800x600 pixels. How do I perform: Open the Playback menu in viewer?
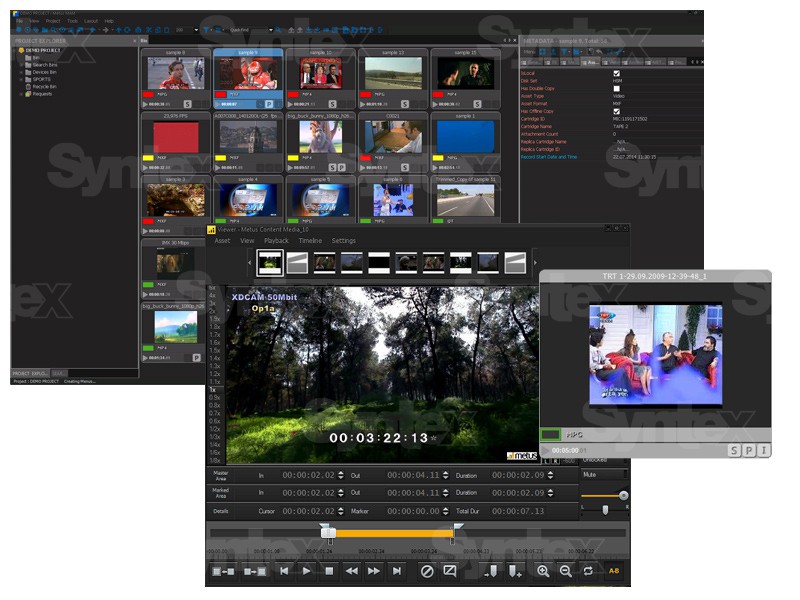[276, 241]
